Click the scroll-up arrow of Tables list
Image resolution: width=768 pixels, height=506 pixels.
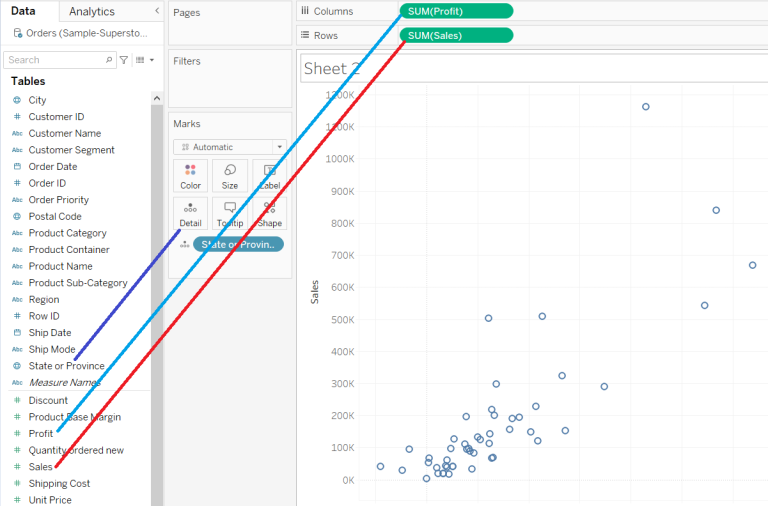pos(157,98)
